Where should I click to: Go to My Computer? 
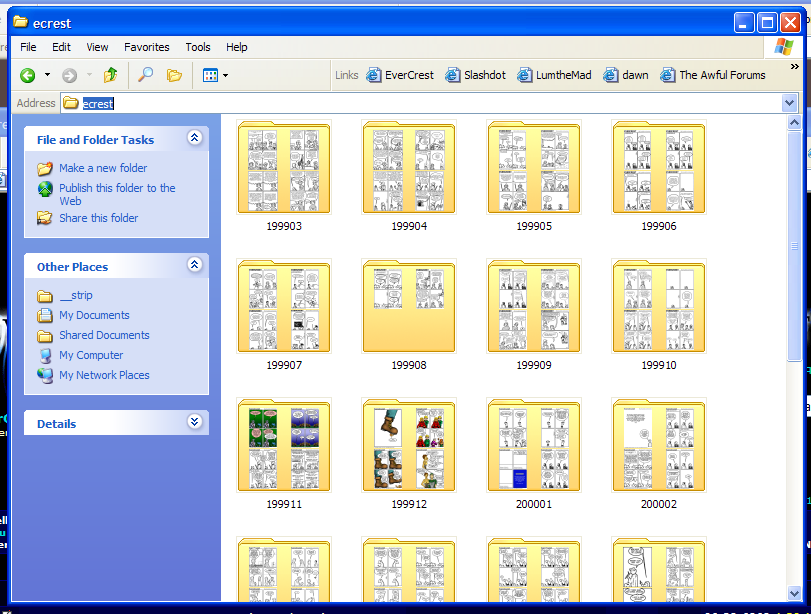pyautogui.click(x=91, y=355)
